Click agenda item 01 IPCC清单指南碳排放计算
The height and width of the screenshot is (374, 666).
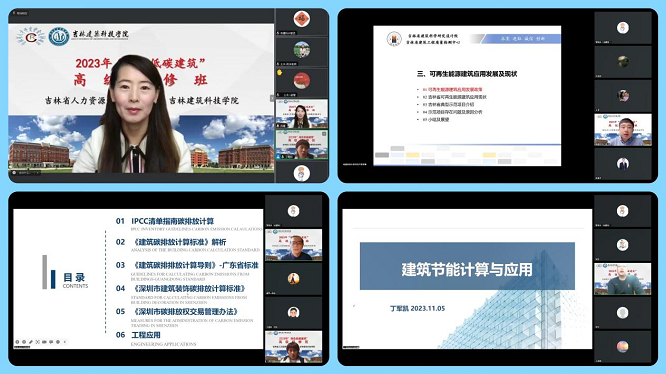pos(165,221)
